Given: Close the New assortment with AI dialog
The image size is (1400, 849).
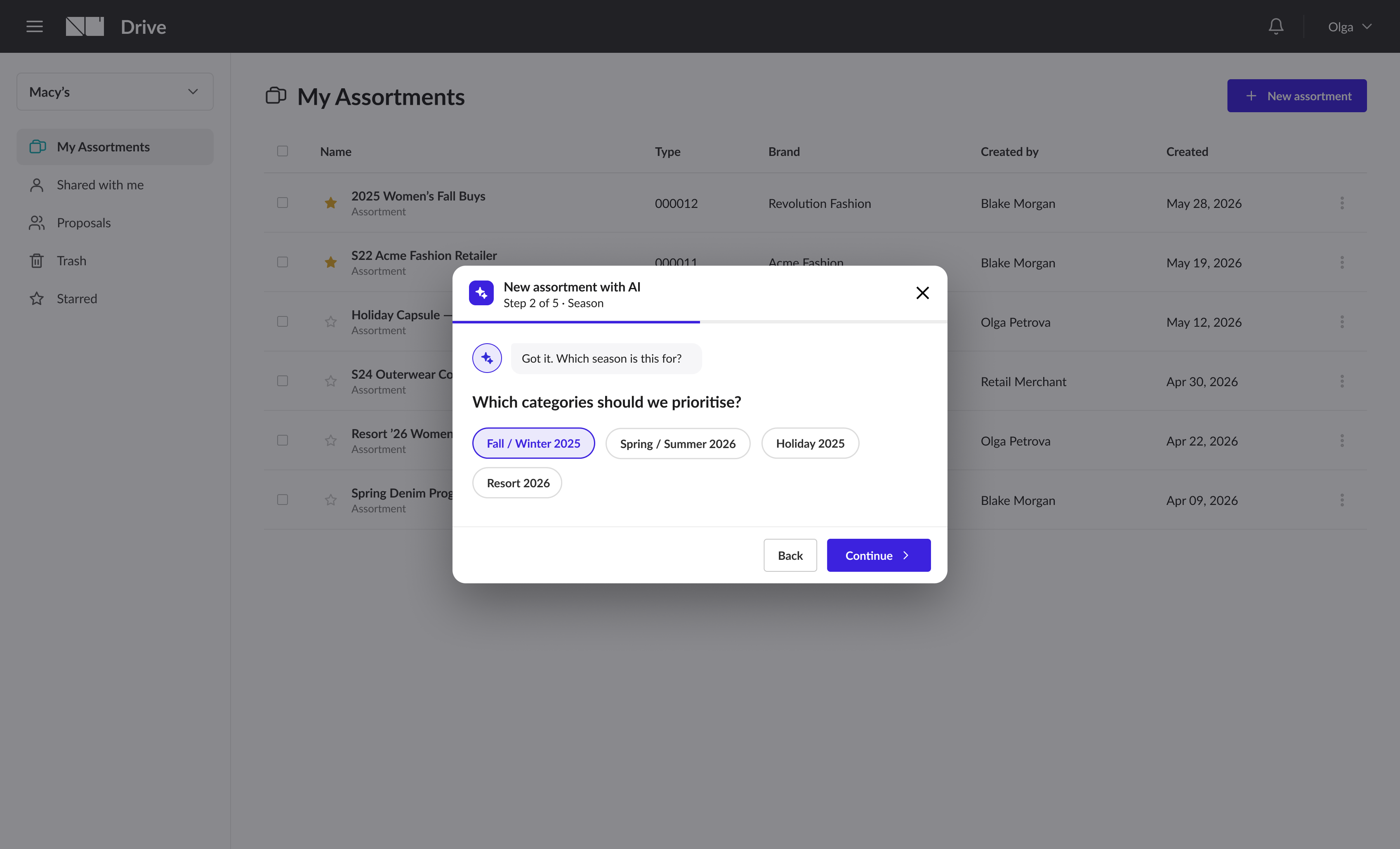Looking at the screenshot, I should point(922,292).
